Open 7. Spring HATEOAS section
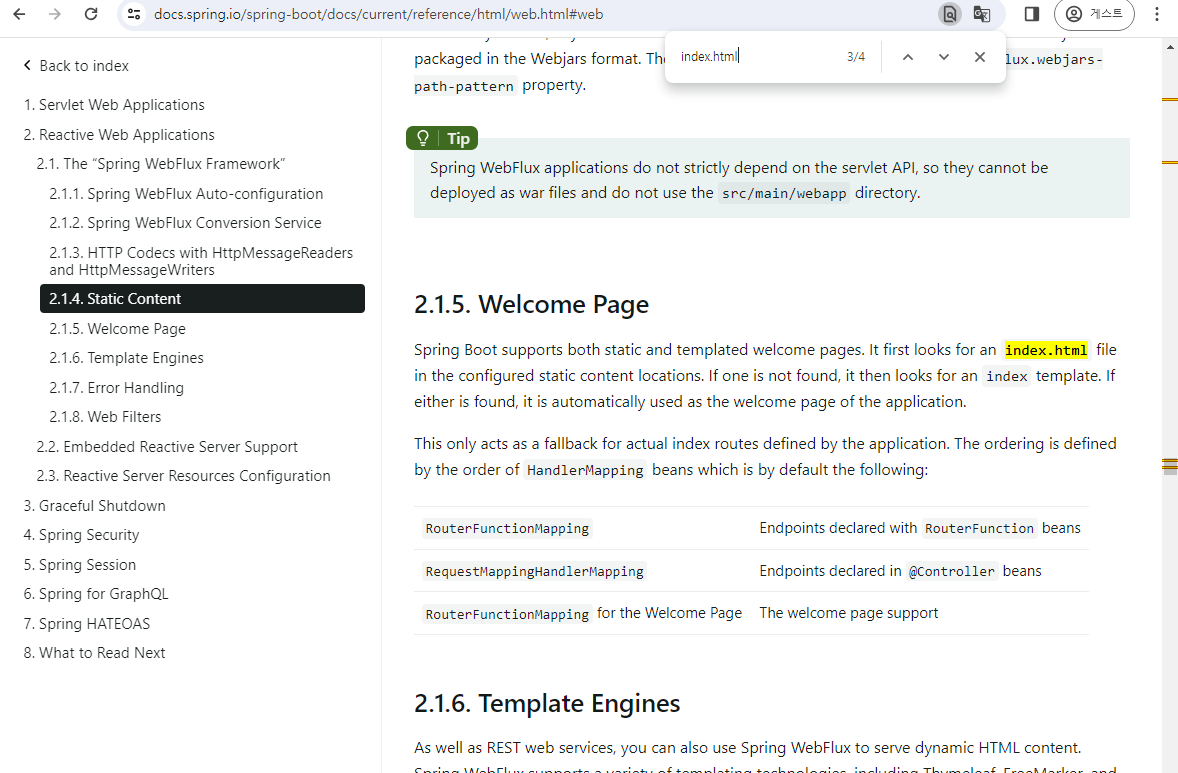 [86, 624]
